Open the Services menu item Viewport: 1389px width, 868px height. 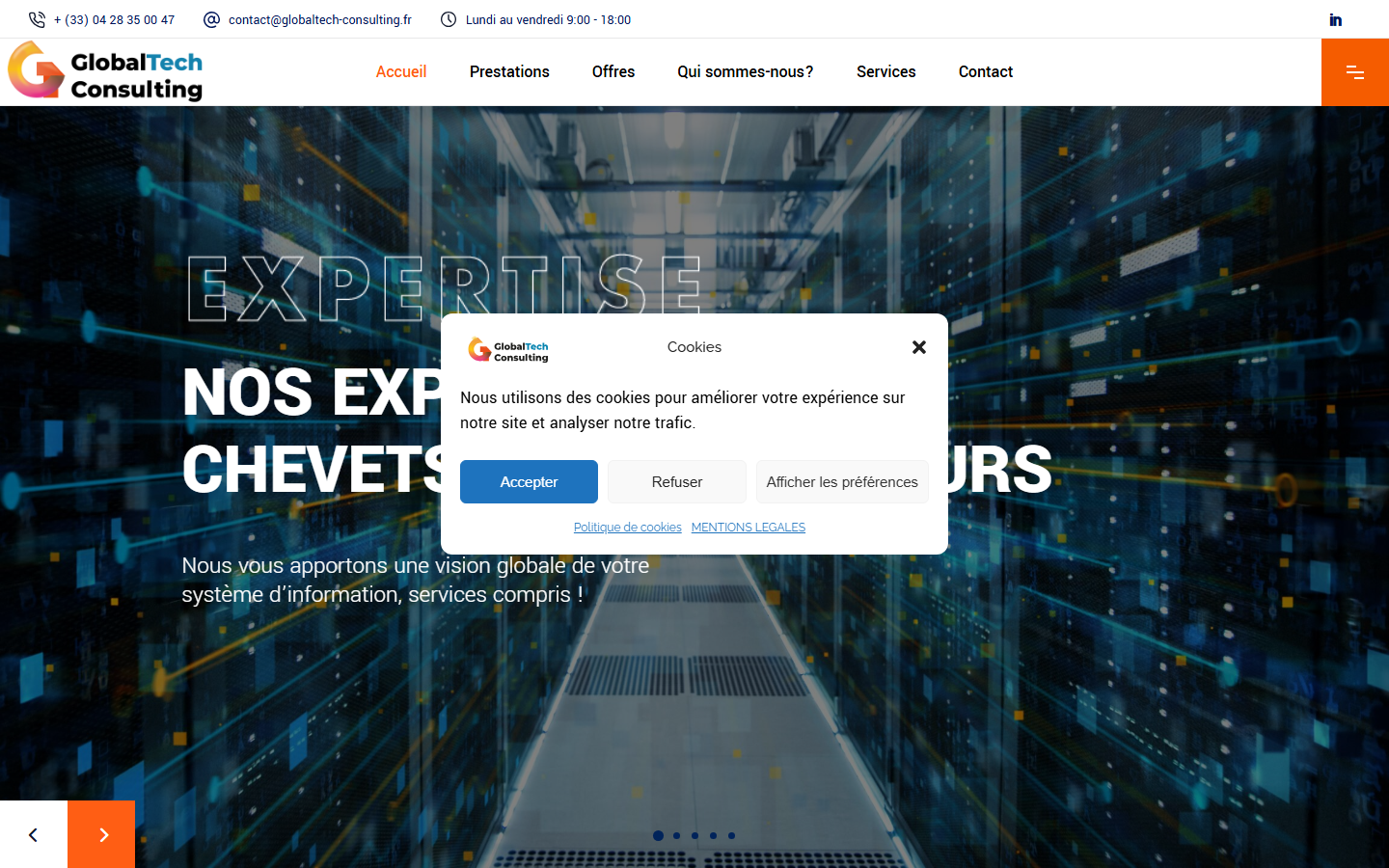point(886,71)
